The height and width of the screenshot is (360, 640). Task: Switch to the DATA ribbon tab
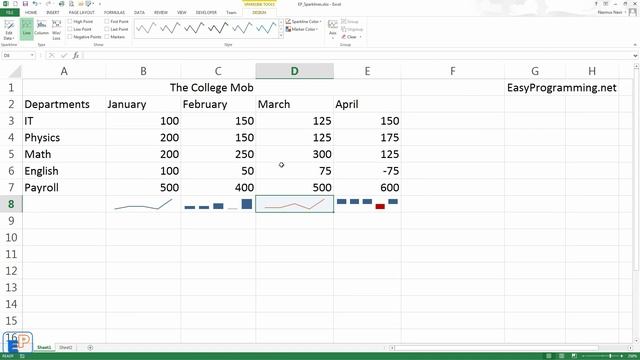(139, 12)
